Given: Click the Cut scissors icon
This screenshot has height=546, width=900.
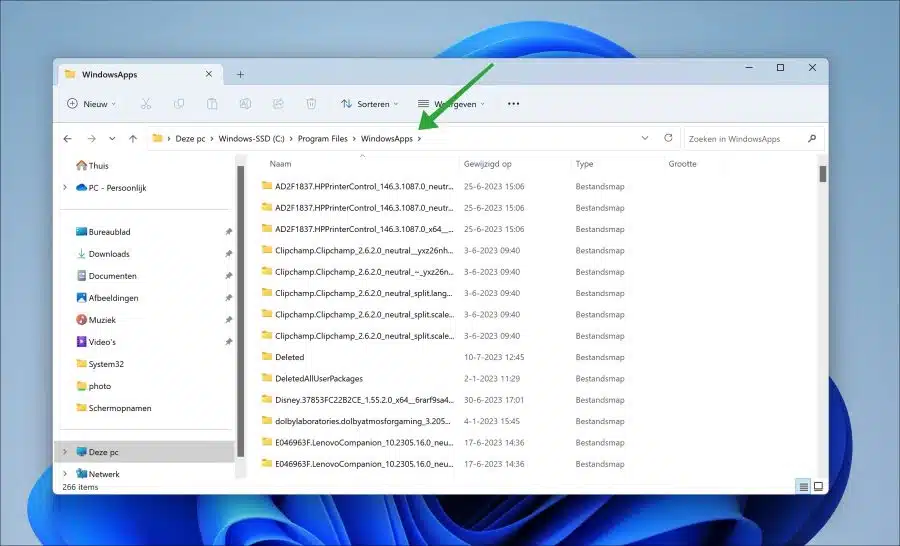Looking at the screenshot, I should click(x=146, y=104).
